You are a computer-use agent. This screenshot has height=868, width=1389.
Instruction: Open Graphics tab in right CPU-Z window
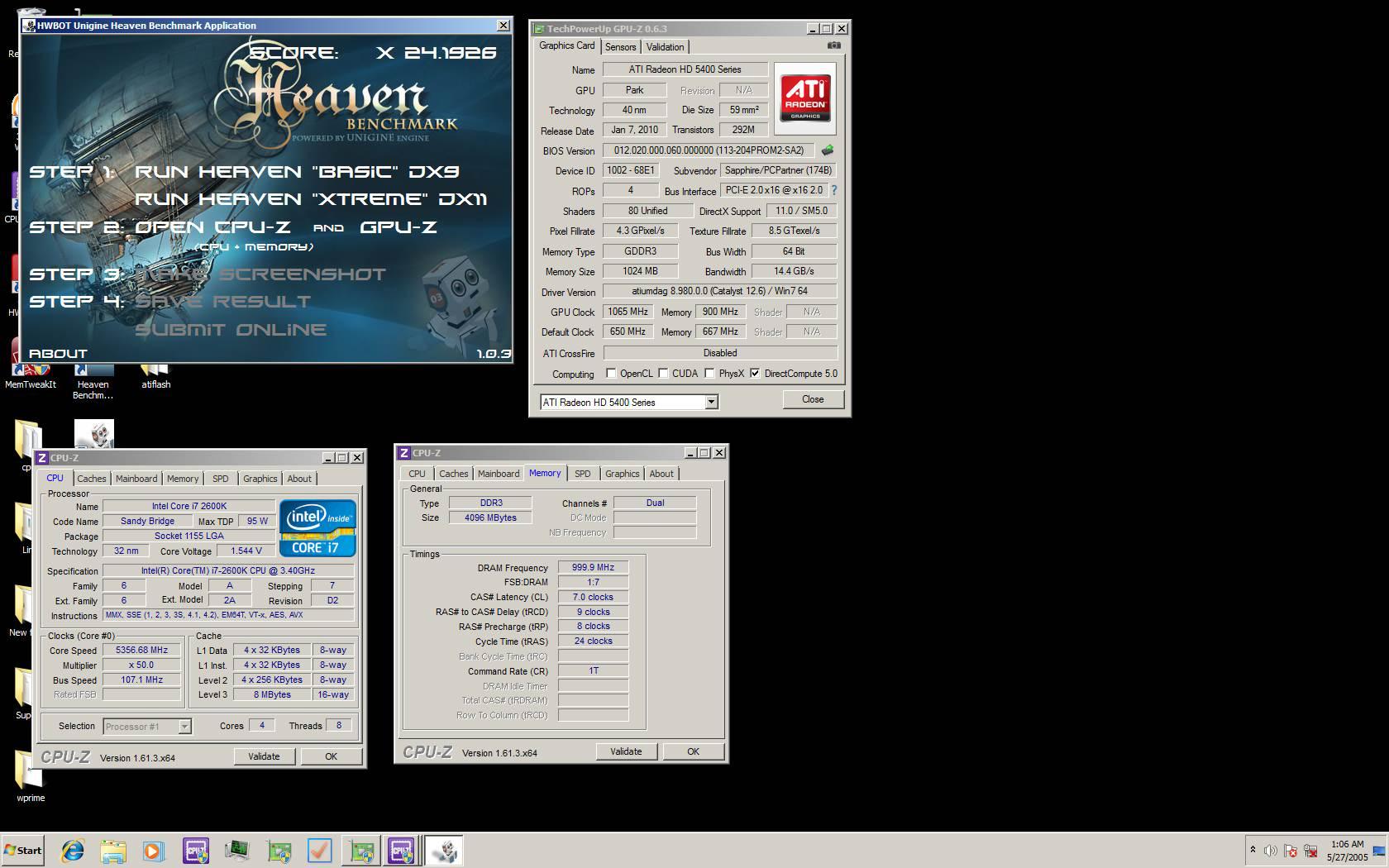[x=622, y=474]
